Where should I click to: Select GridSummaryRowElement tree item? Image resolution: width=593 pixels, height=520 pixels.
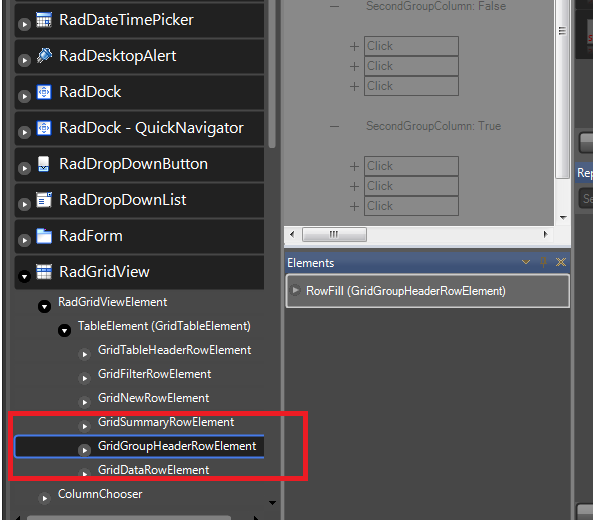(x=166, y=422)
